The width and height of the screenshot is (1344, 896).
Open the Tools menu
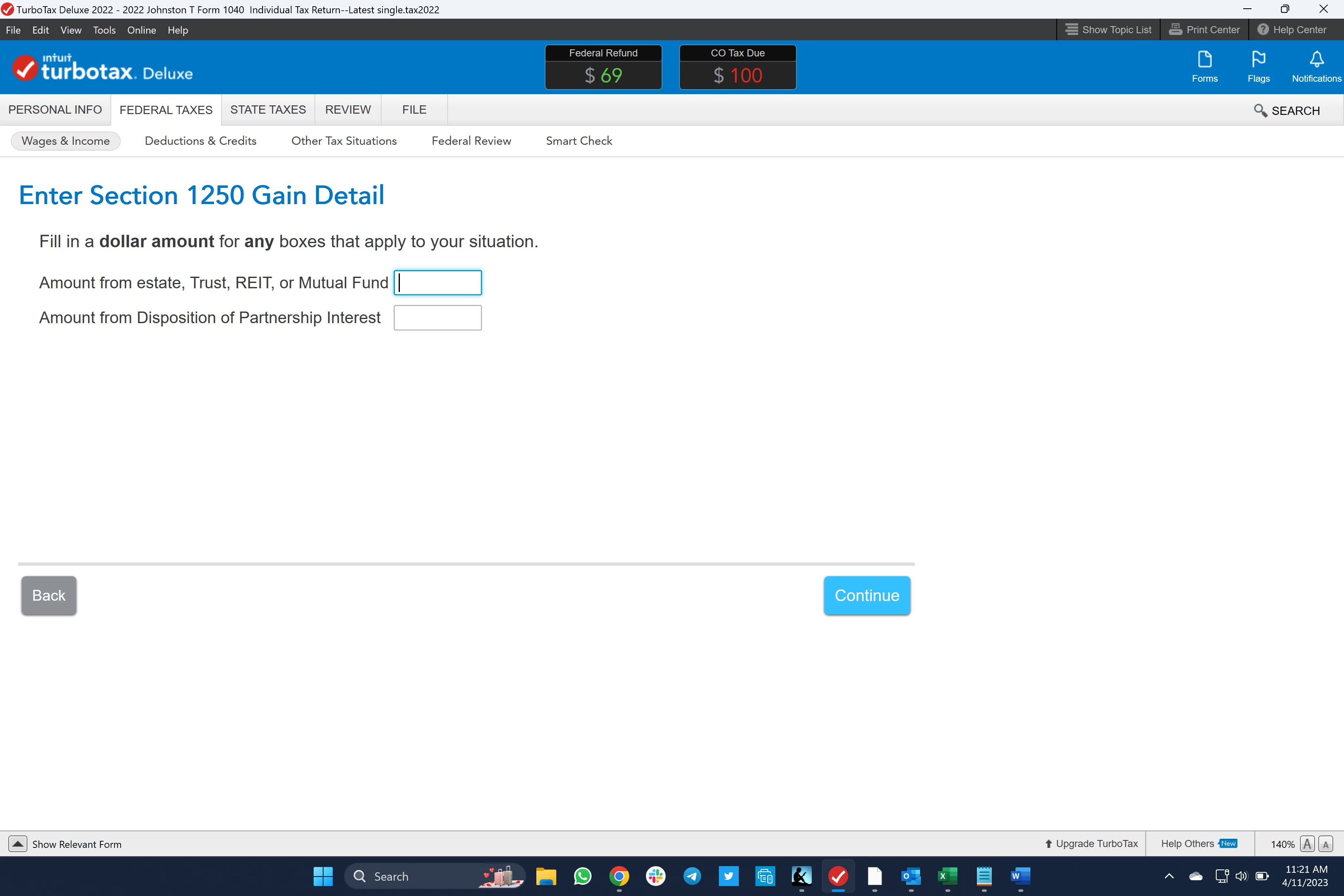click(x=104, y=30)
